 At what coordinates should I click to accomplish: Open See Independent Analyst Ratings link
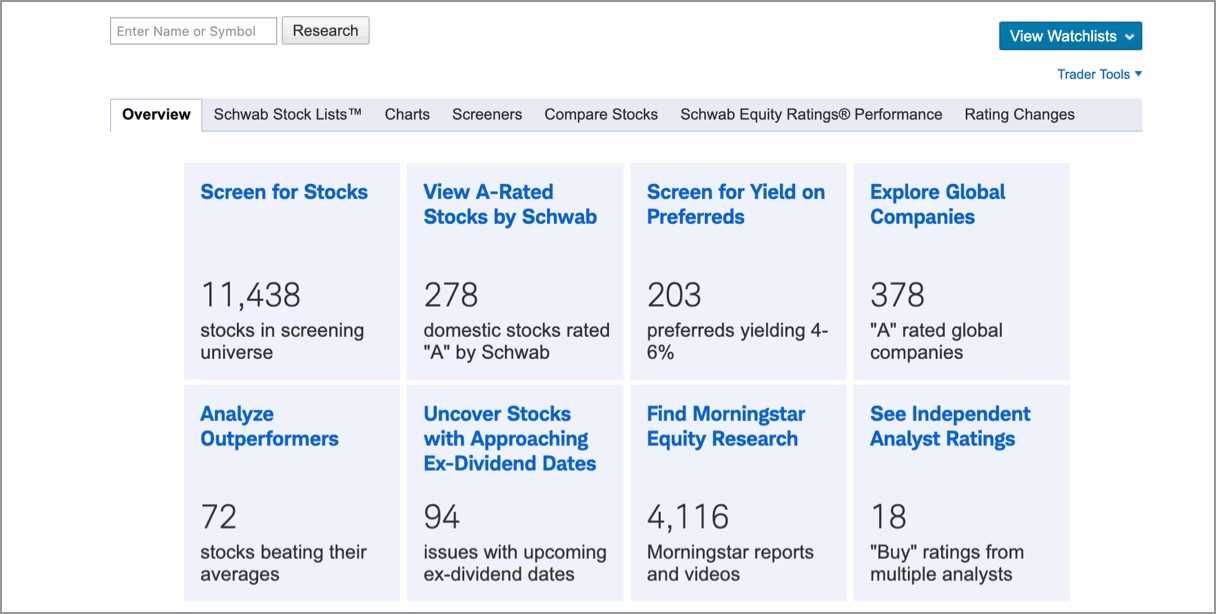tap(949, 426)
